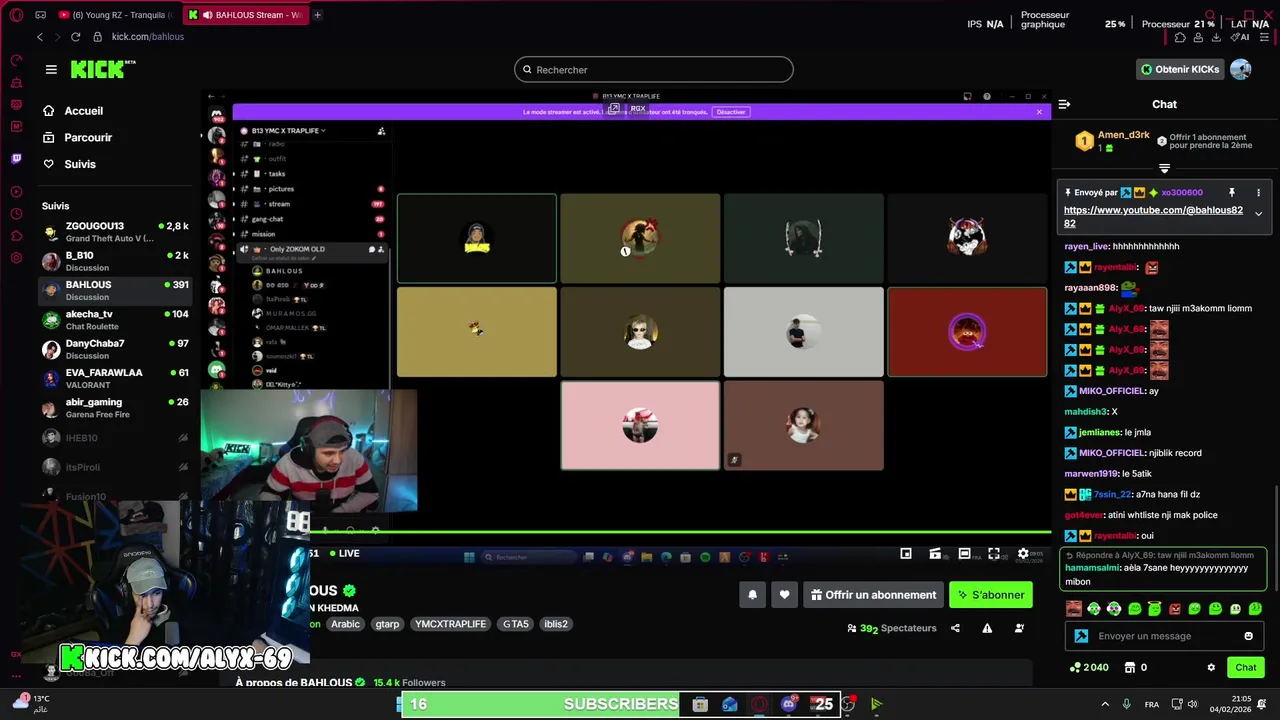Expand the pinned message
Viewport: 1280px width, 720px height.
click(x=1258, y=213)
